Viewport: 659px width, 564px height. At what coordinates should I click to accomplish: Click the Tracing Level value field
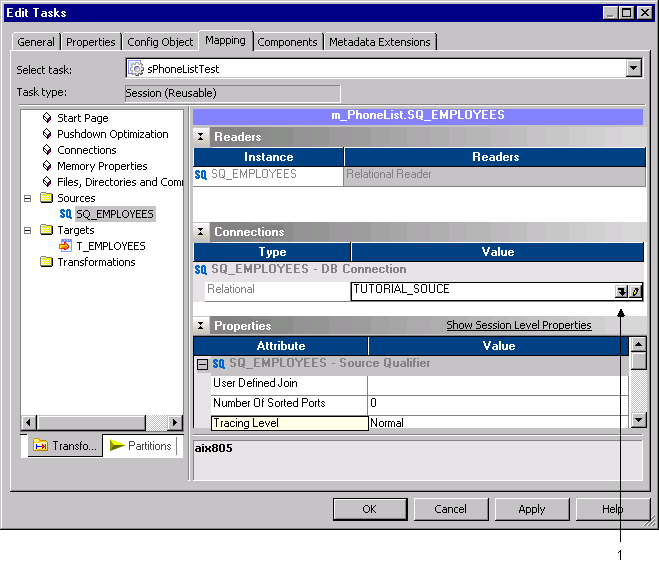[498, 423]
